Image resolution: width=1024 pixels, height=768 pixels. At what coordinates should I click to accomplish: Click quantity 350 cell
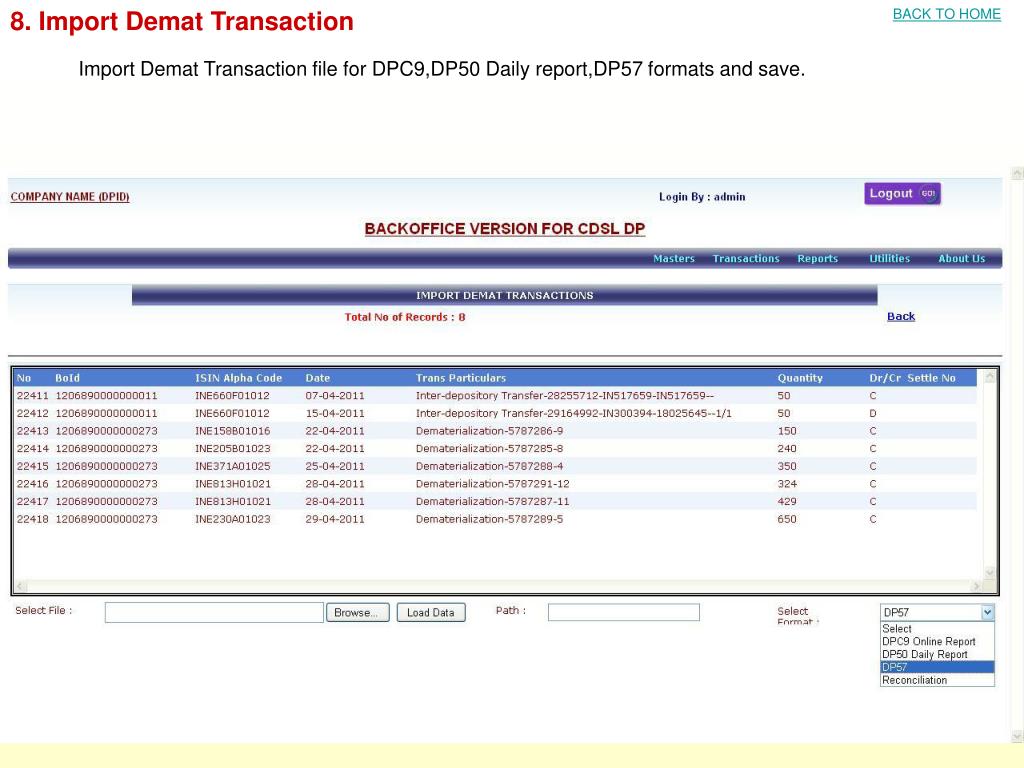(x=787, y=466)
